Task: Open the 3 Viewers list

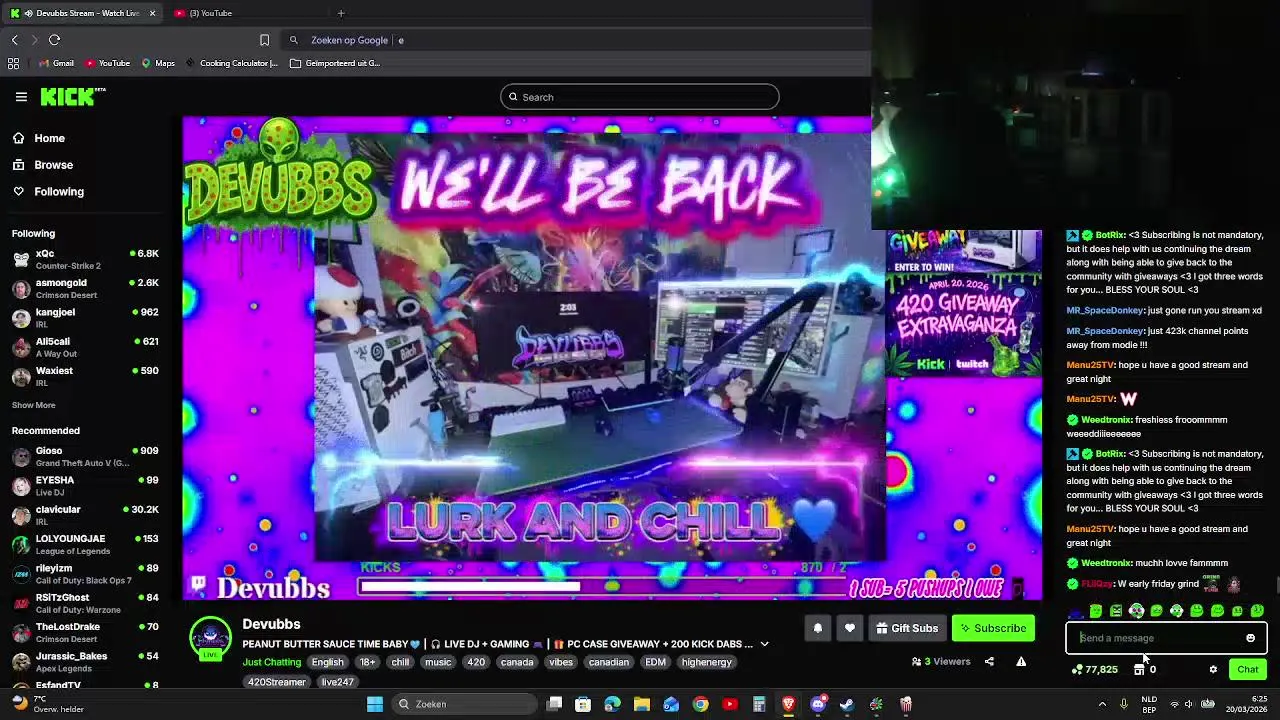Action: click(941, 661)
